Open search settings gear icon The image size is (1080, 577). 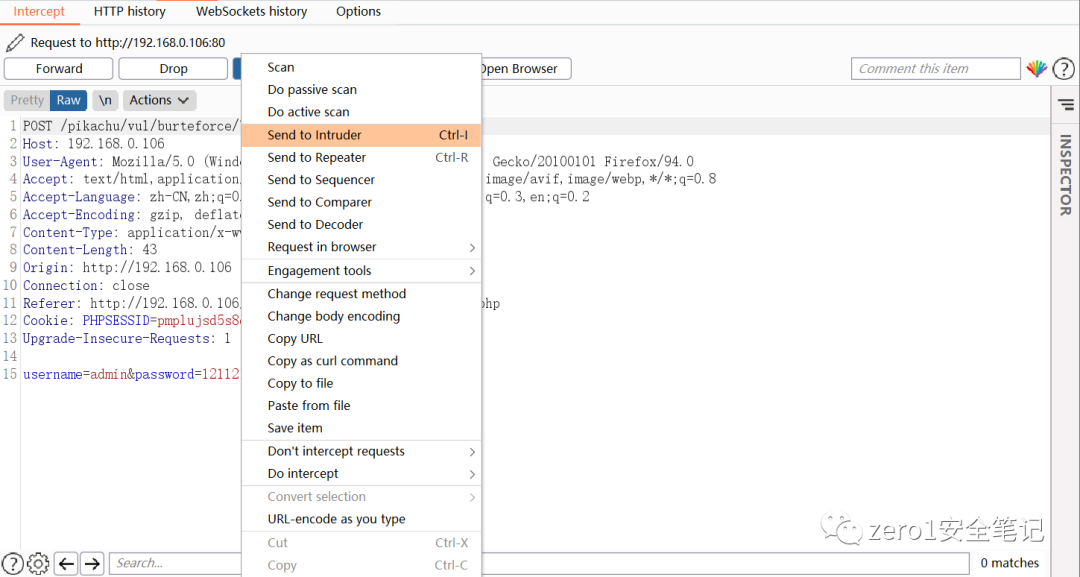[x=39, y=563]
